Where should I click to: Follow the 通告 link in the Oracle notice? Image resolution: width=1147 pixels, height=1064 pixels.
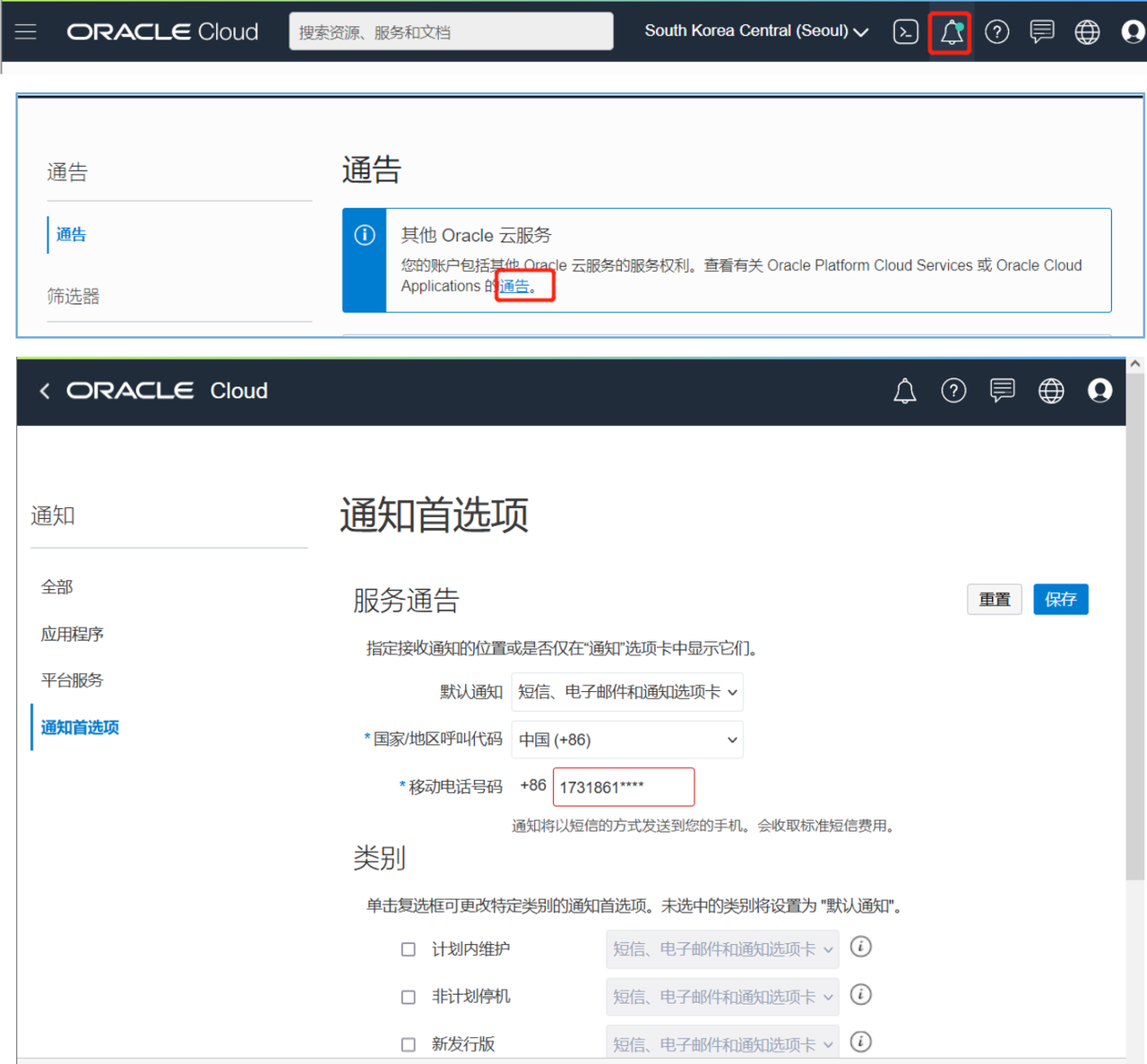pos(514,286)
